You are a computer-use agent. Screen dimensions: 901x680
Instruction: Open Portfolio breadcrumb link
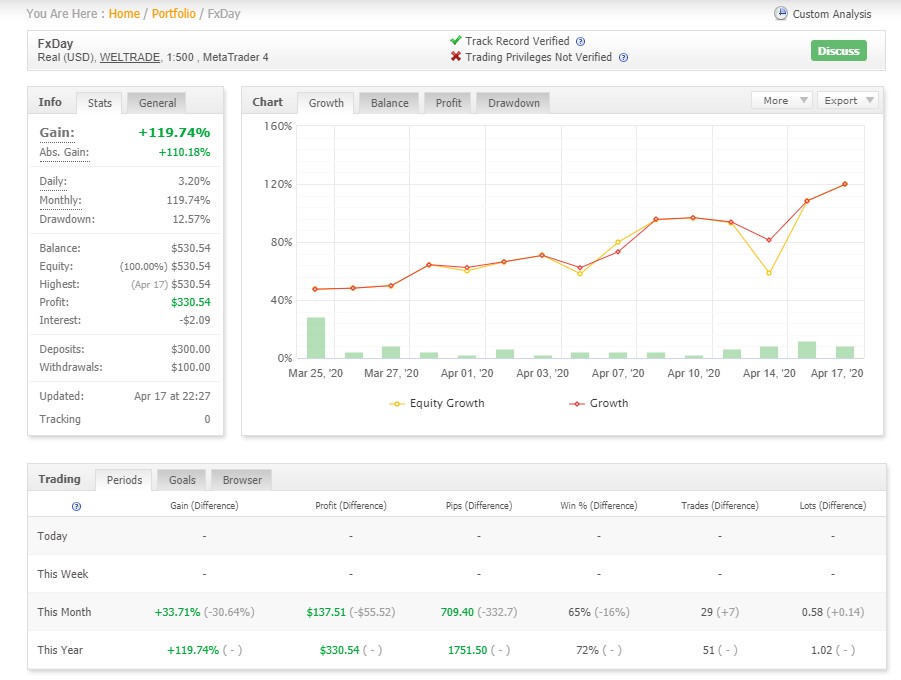(174, 14)
